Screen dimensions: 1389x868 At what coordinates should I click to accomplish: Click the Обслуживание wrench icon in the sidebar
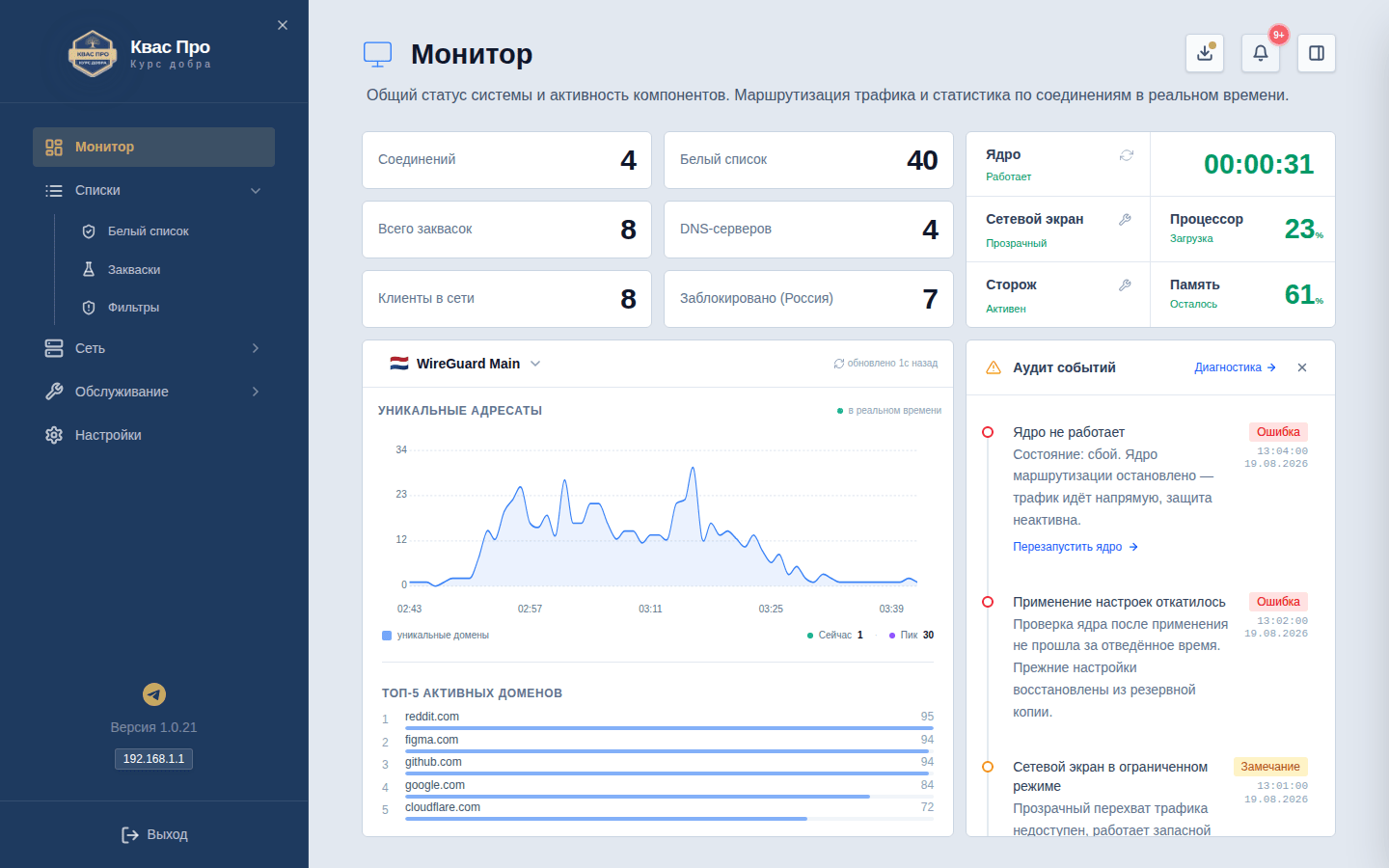(x=54, y=392)
